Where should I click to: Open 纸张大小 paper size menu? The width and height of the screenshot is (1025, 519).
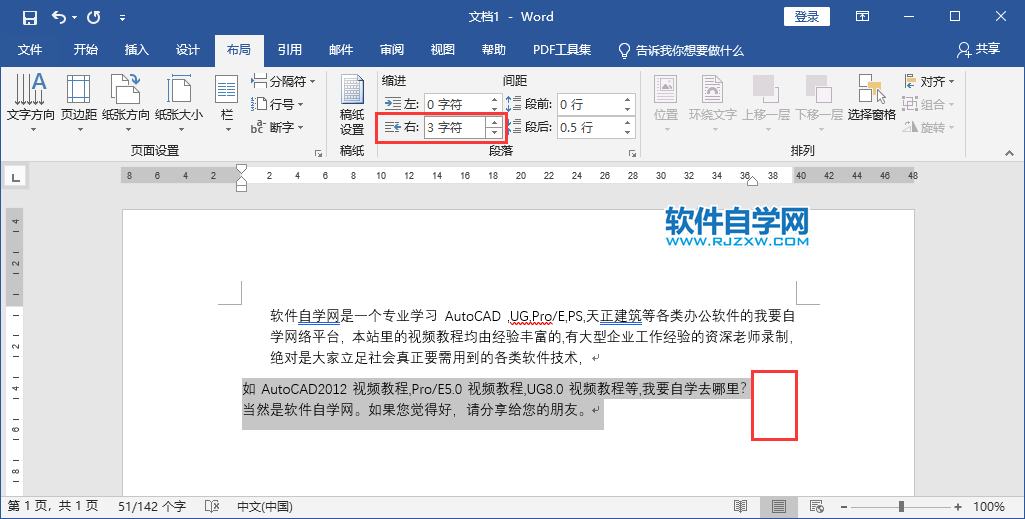(178, 103)
